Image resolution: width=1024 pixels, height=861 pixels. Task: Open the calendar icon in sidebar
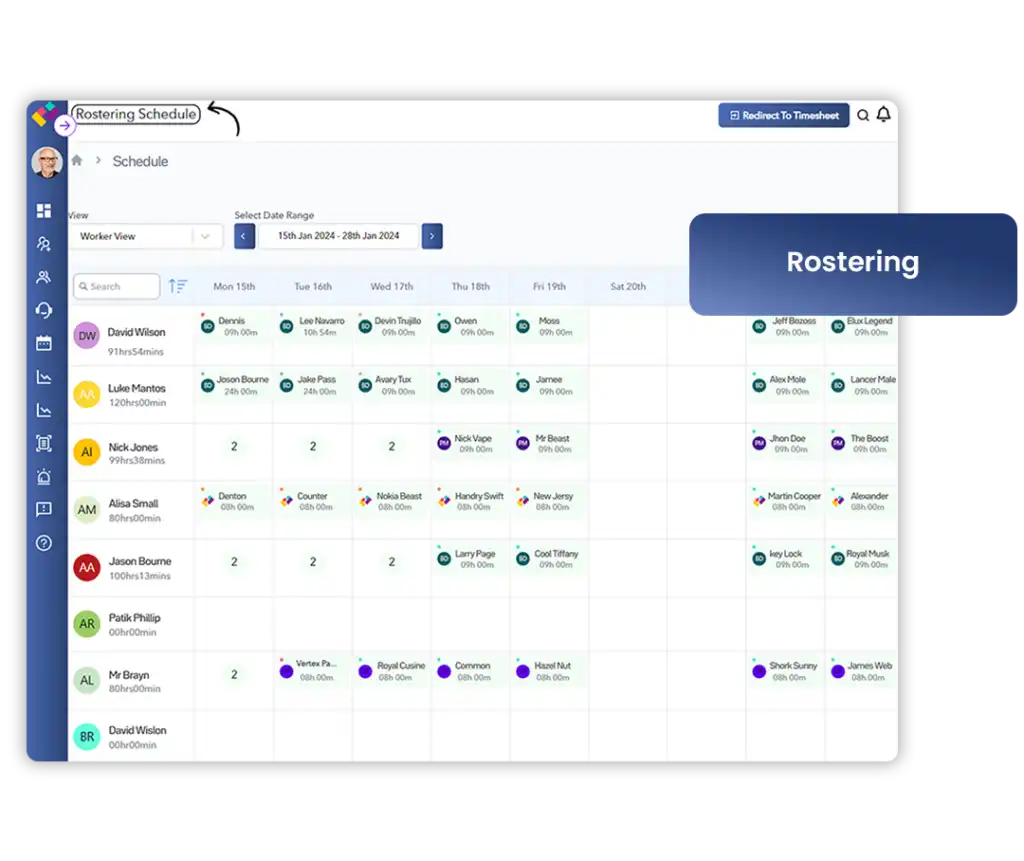pos(44,343)
